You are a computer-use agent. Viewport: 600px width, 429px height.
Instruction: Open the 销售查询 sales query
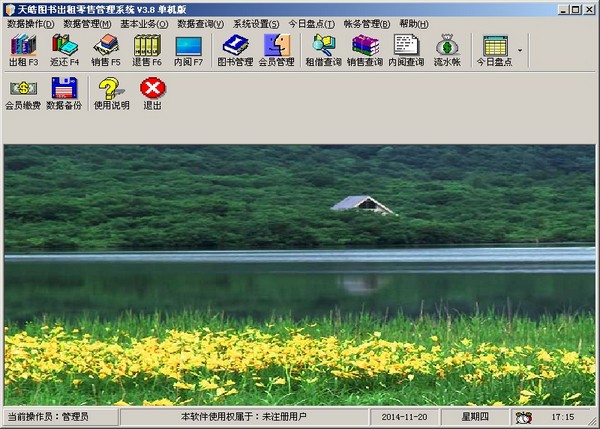365,50
